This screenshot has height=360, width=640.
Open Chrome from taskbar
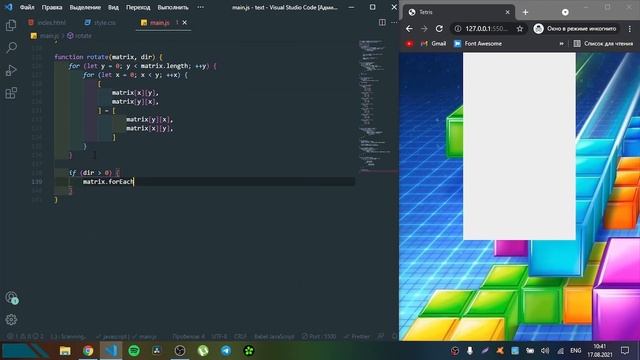point(88,351)
